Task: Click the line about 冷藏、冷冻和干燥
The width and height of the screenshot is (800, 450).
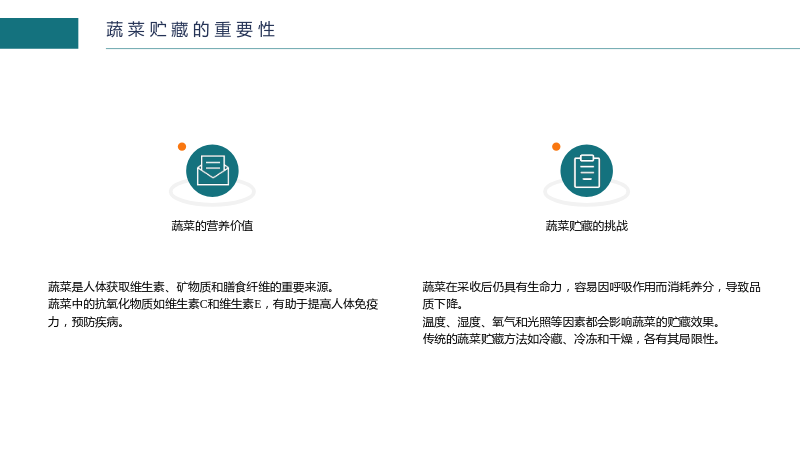Action: pos(571,339)
